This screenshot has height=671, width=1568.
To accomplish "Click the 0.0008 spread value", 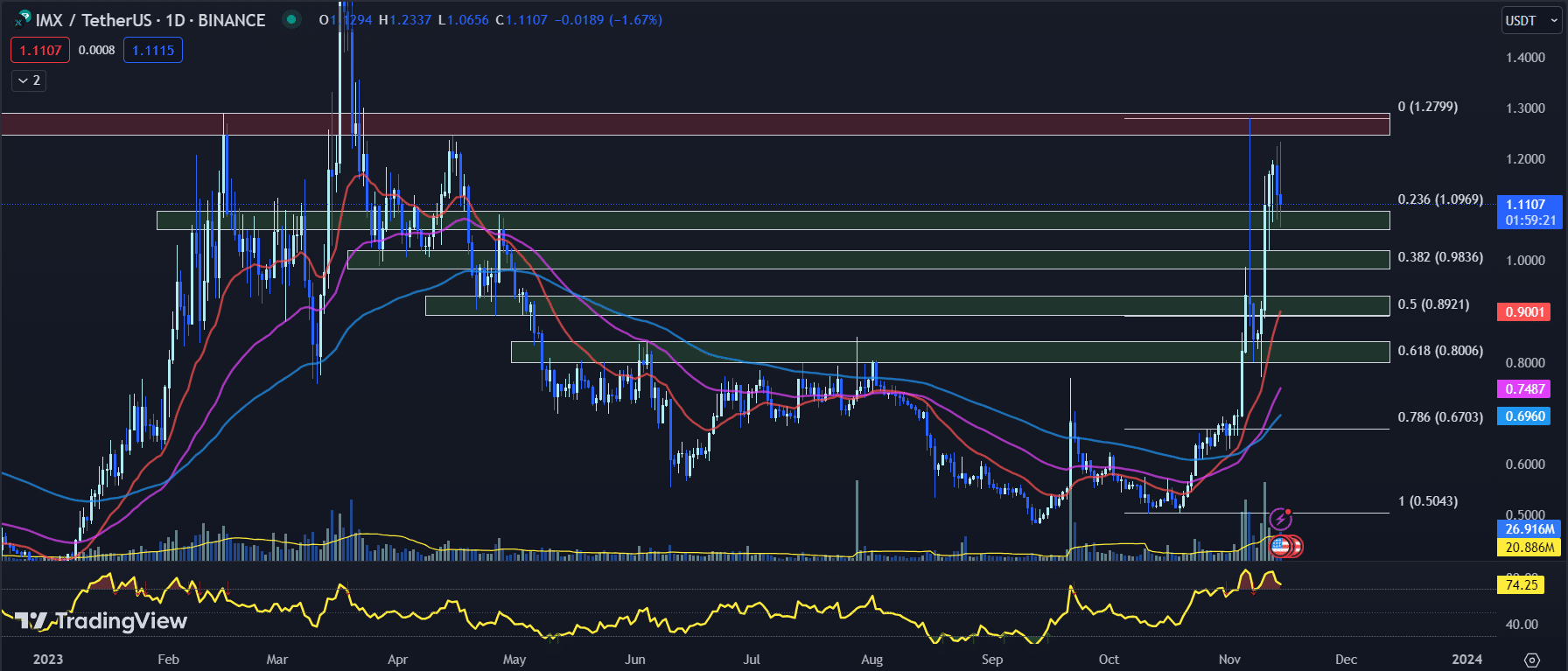I will (x=96, y=50).
